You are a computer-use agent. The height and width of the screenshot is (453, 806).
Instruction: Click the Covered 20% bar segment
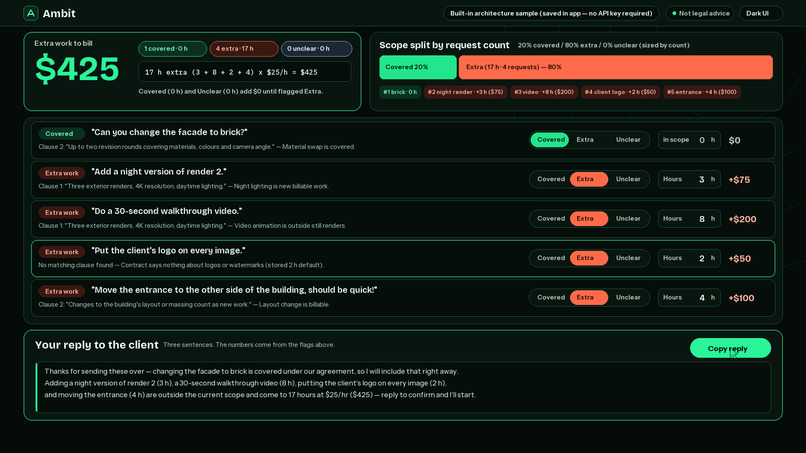click(417, 67)
